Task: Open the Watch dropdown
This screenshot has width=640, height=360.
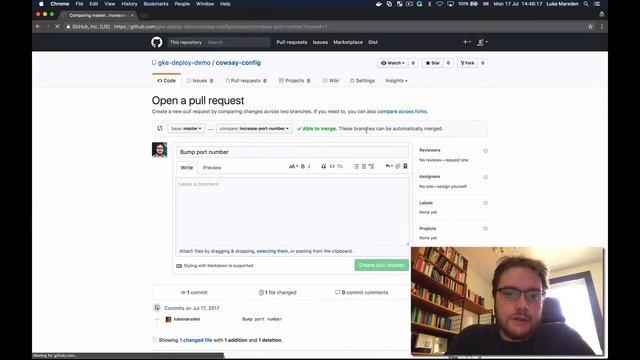Action: (x=393, y=63)
